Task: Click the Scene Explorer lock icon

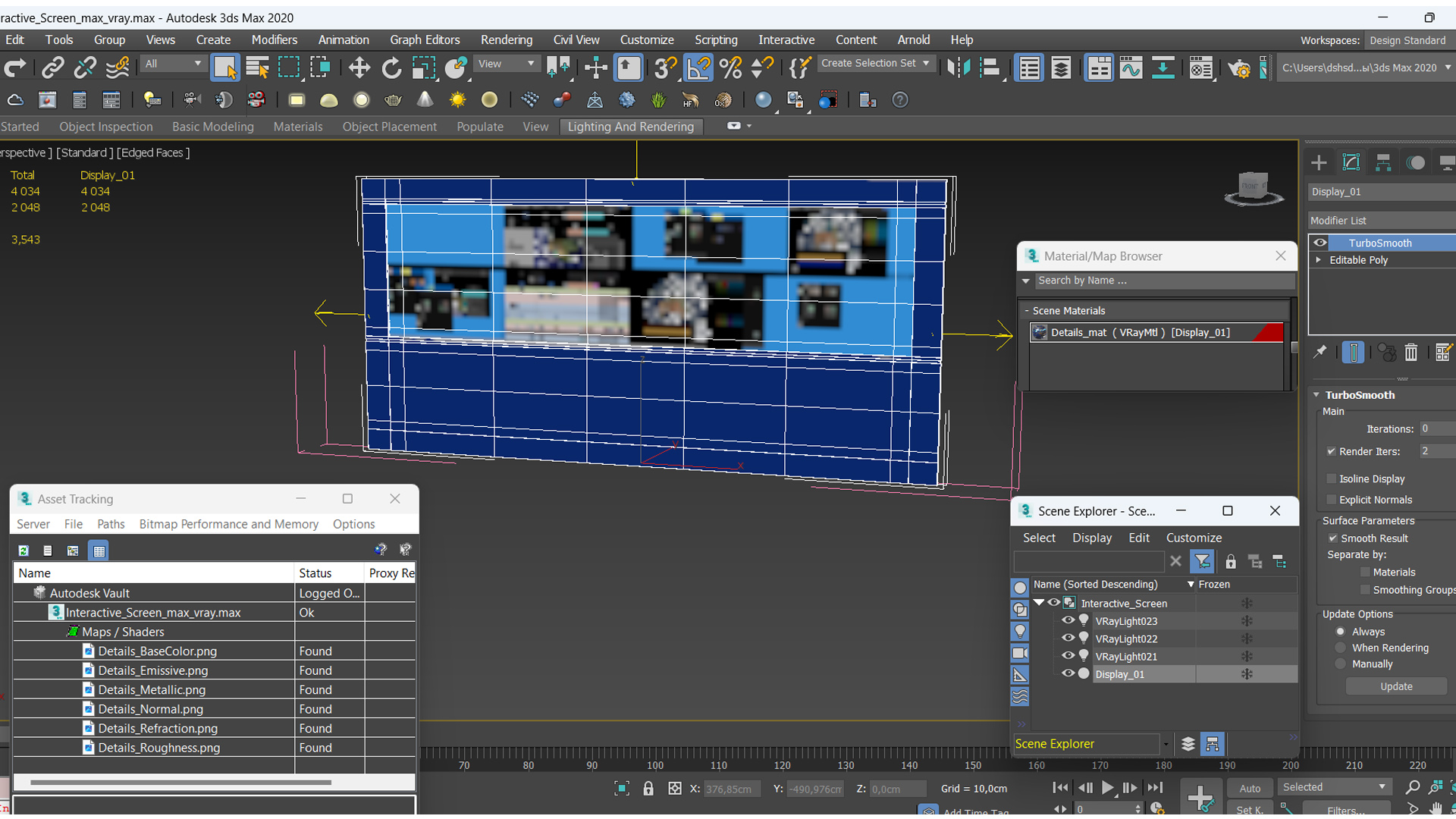Action: [1231, 562]
